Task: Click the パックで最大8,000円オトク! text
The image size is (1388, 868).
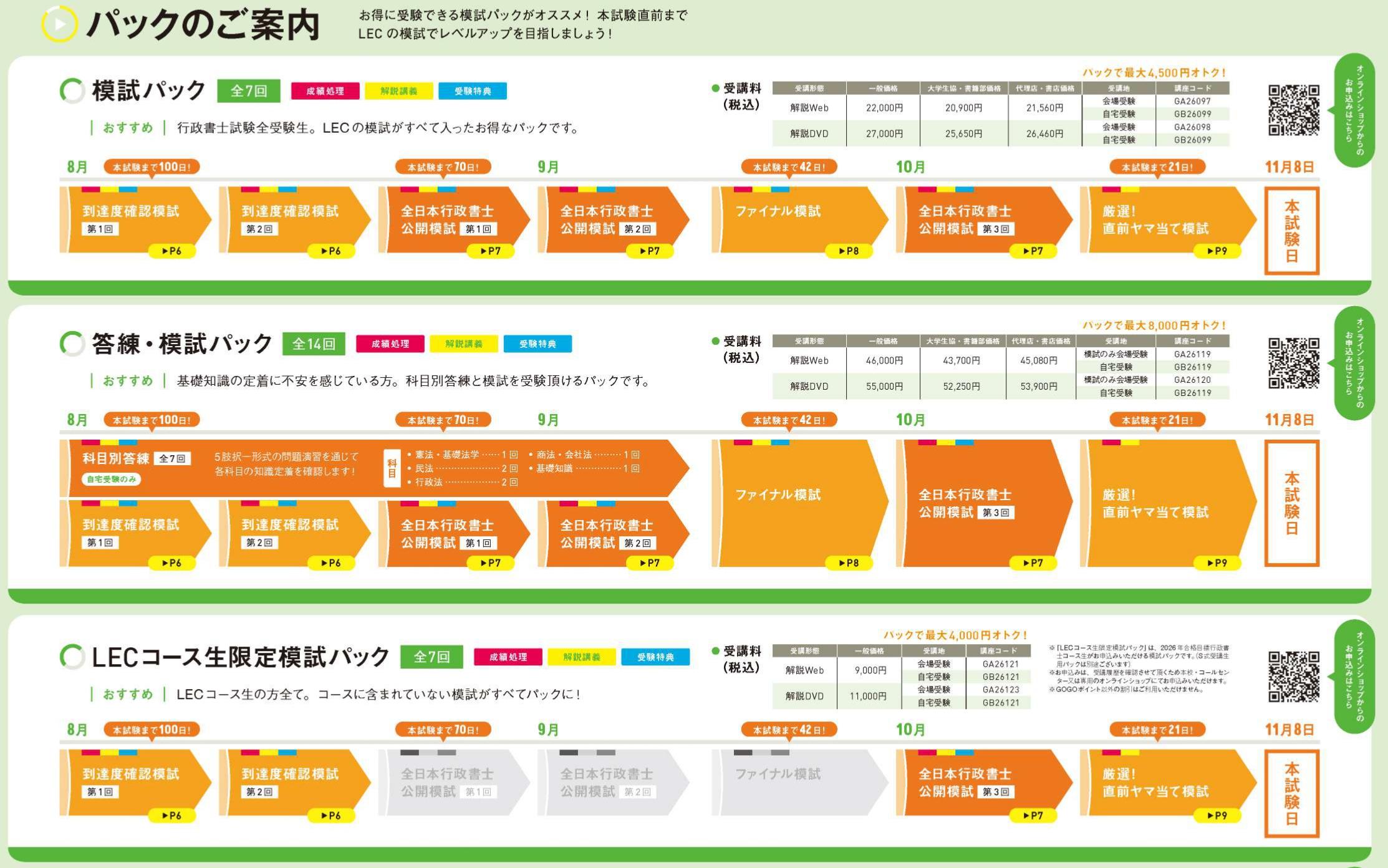Action: (1155, 325)
